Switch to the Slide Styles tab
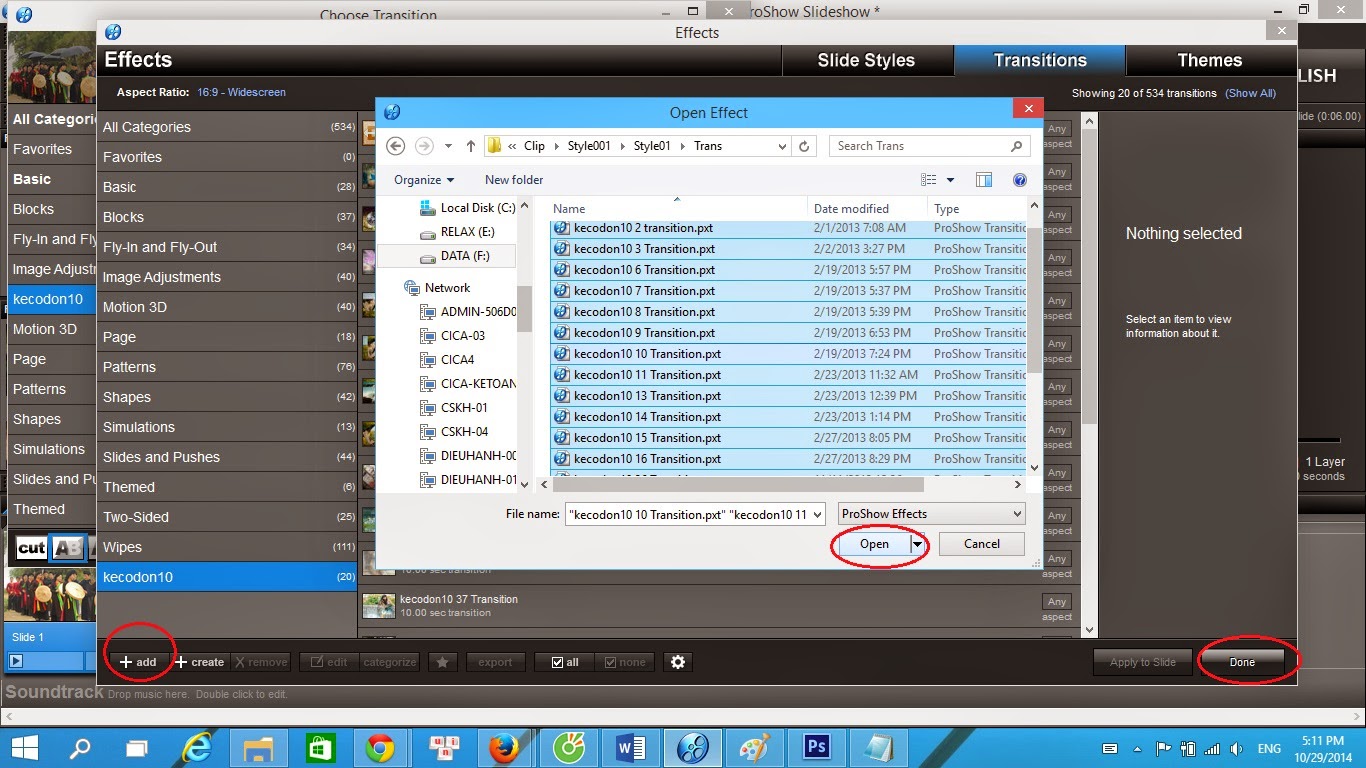This screenshot has width=1366, height=768. coord(866,60)
